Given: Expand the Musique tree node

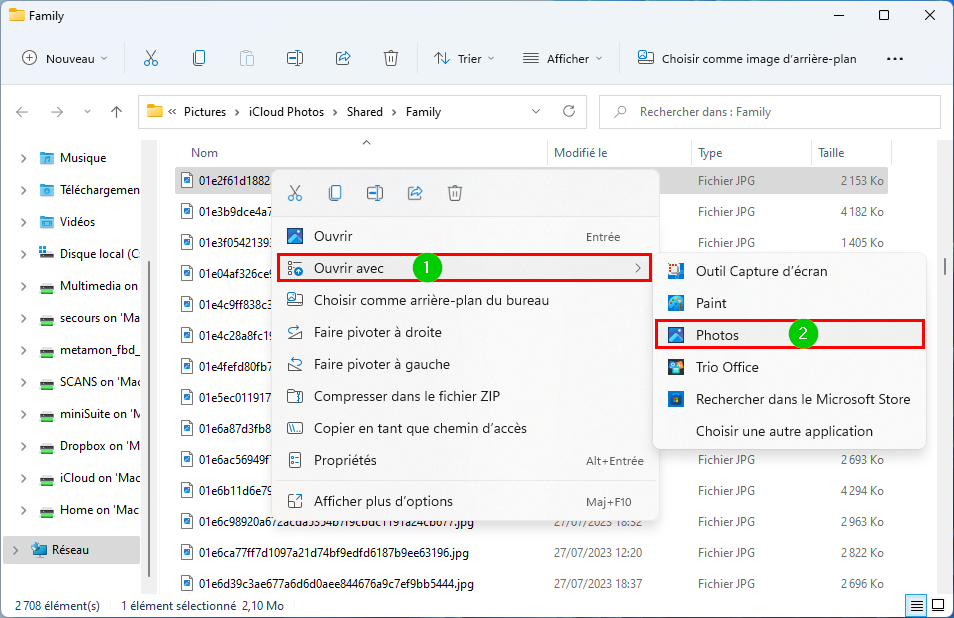Looking at the screenshot, I should 23,158.
